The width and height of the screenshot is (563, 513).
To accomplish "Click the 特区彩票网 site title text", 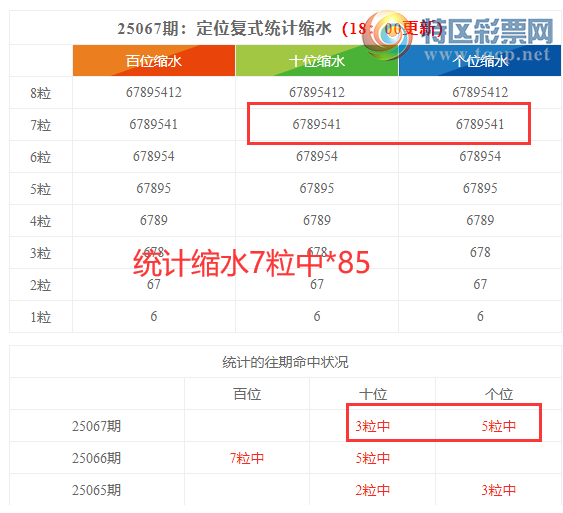I will click(x=488, y=31).
